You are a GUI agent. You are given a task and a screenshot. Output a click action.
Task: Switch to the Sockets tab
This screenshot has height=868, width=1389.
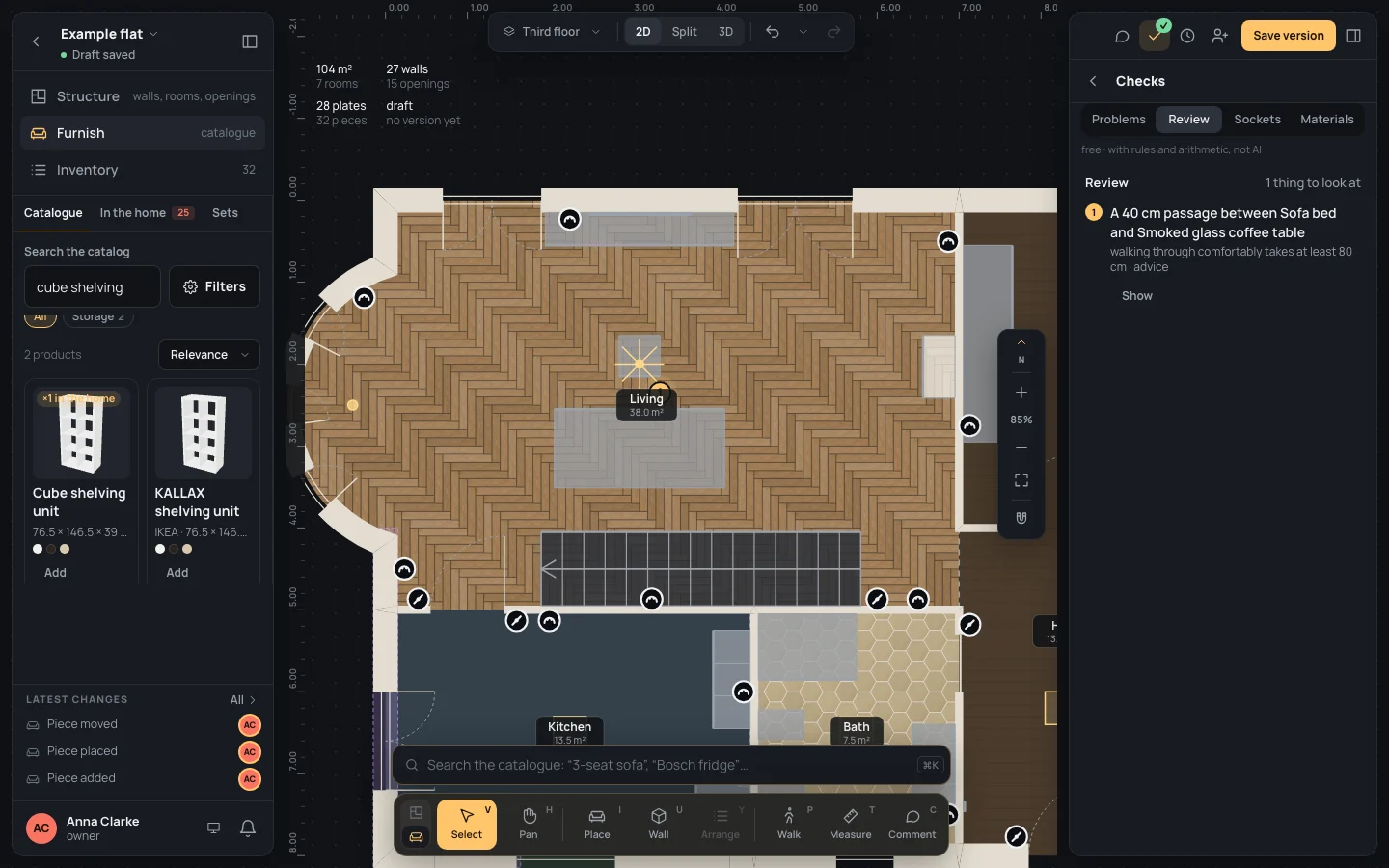pos(1258,120)
